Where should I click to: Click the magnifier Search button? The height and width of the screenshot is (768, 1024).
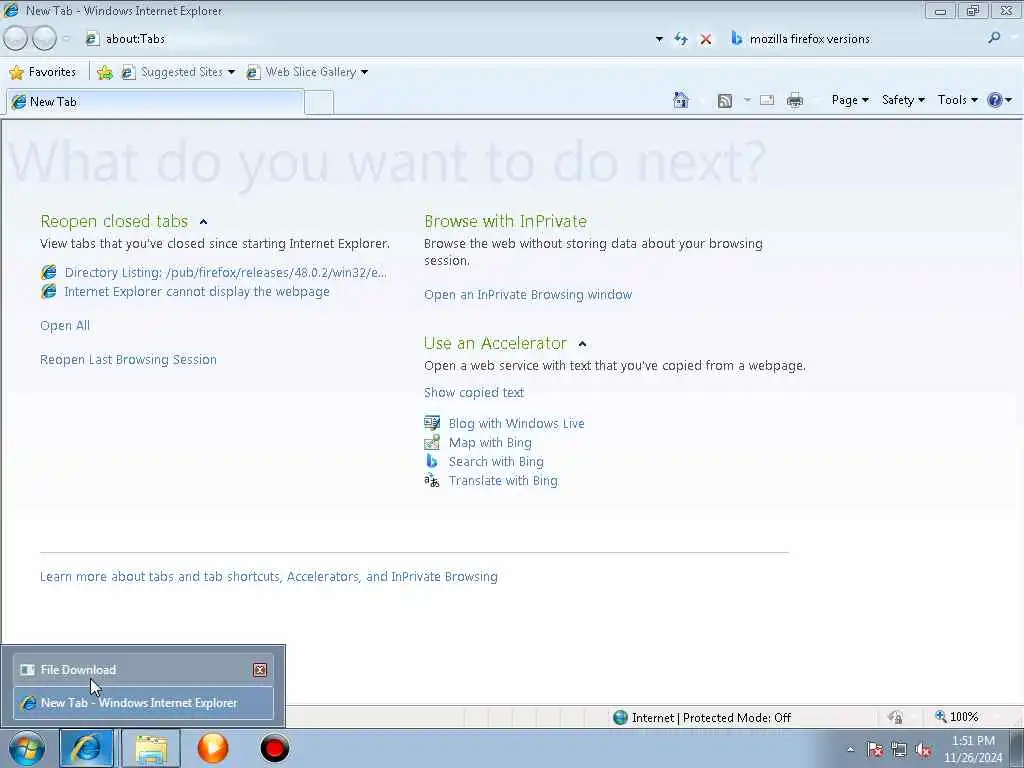click(995, 39)
